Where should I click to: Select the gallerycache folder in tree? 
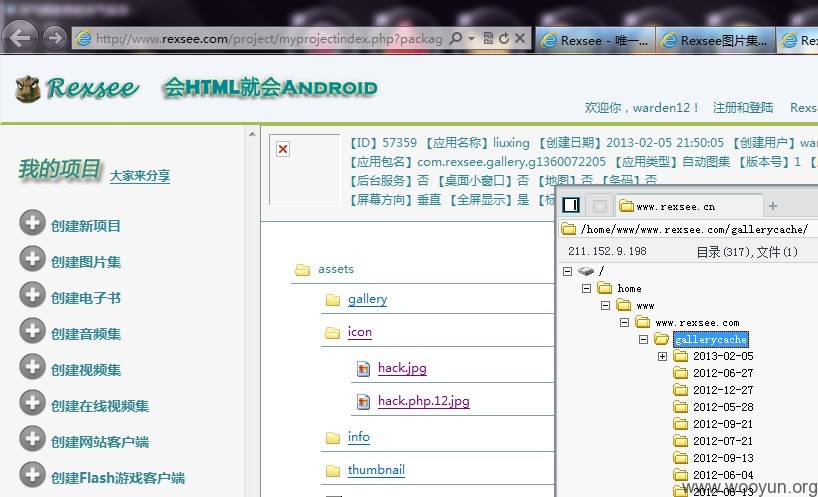[711, 340]
